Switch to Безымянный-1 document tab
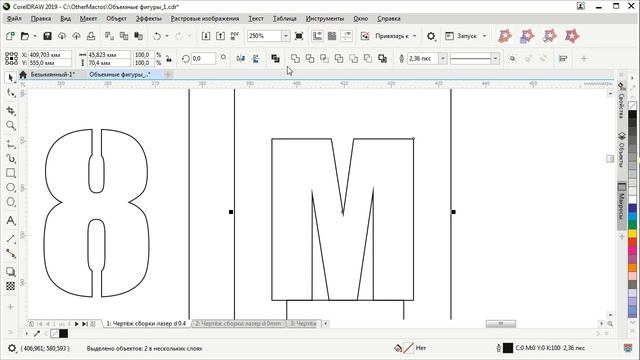This screenshot has width=640, height=360. 53,74
